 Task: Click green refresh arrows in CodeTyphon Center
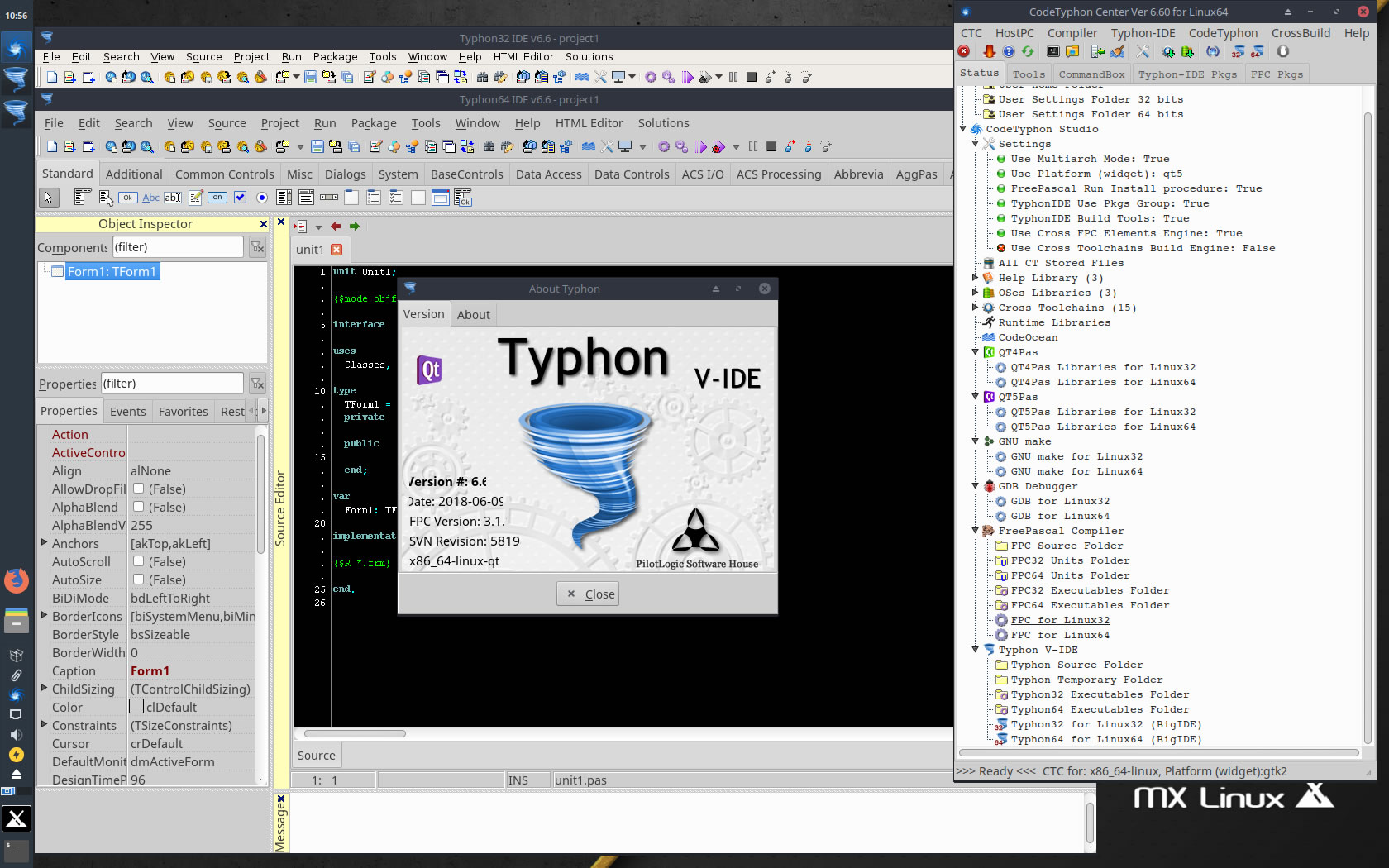[1028, 51]
